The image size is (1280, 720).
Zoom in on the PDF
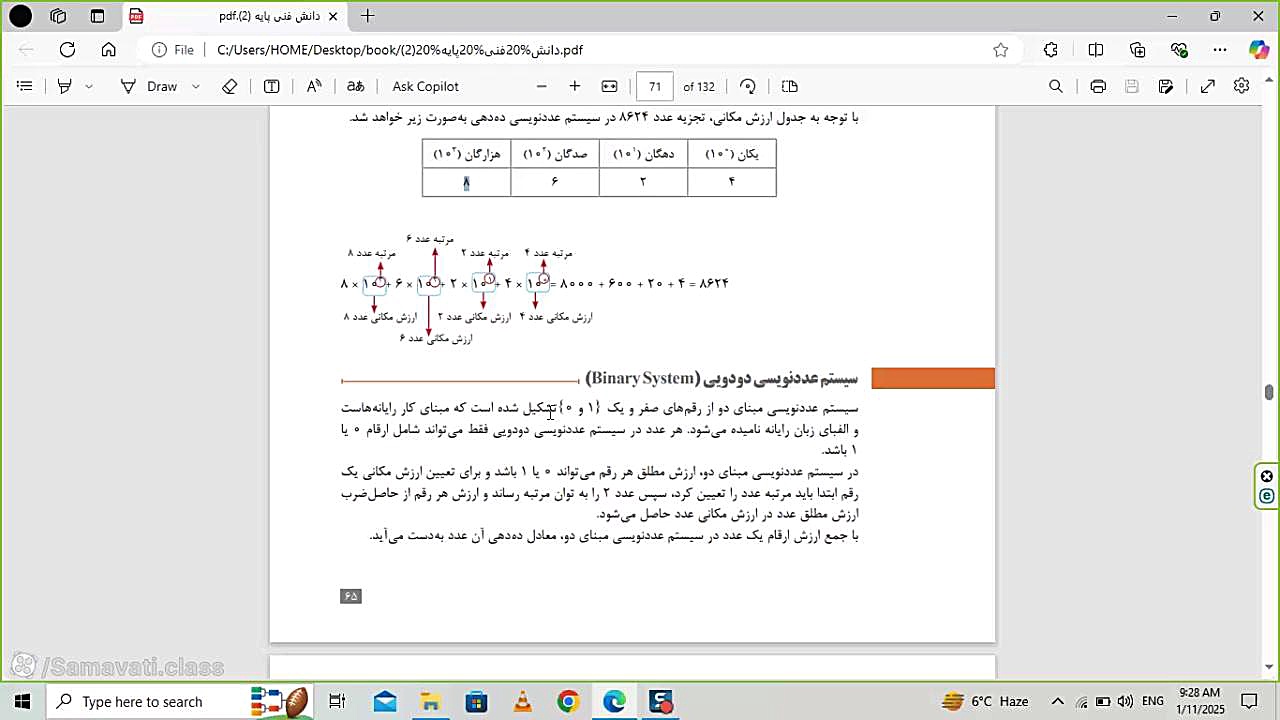point(575,86)
